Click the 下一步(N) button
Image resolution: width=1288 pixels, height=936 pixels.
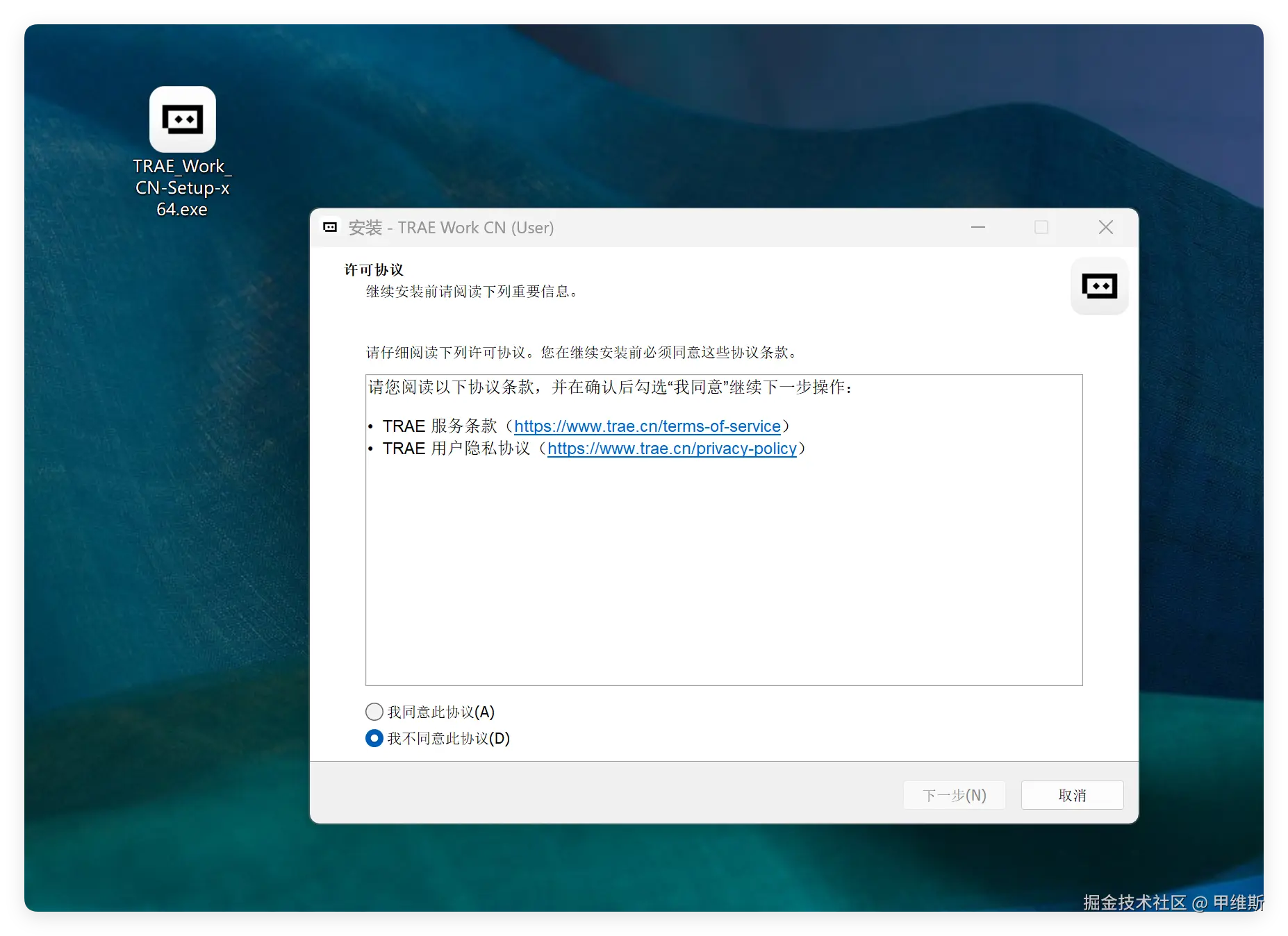pos(954,795)
